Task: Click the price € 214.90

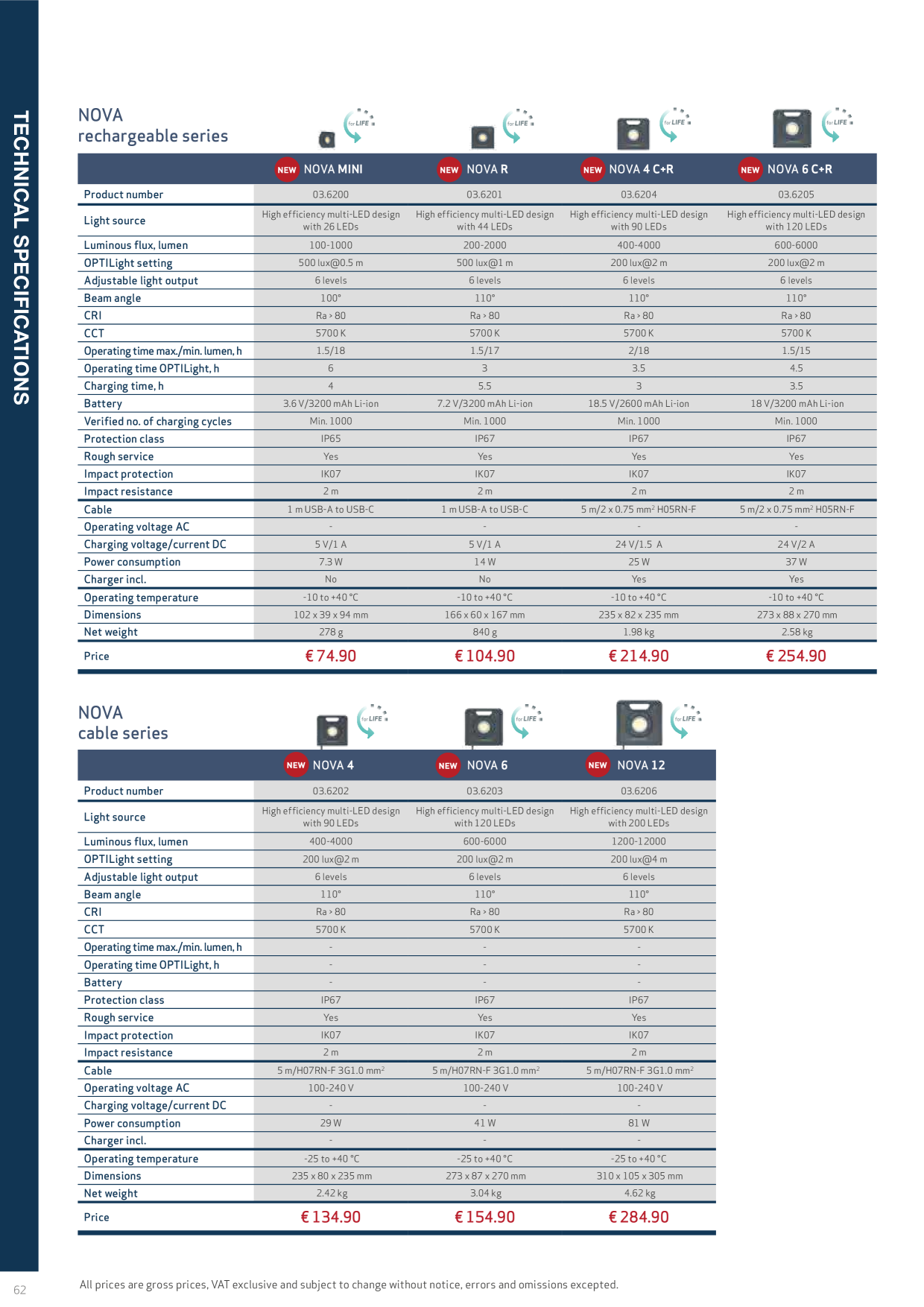Action: click(x=639, y=656)
